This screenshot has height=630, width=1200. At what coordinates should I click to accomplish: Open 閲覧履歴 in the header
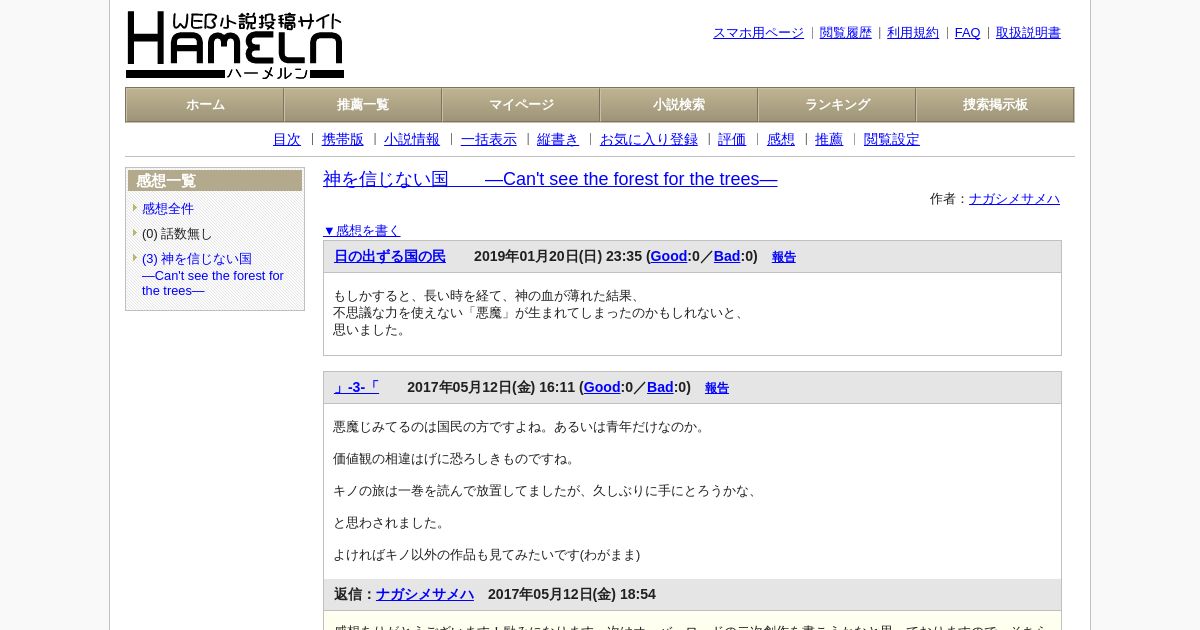[x=846, y=33]
